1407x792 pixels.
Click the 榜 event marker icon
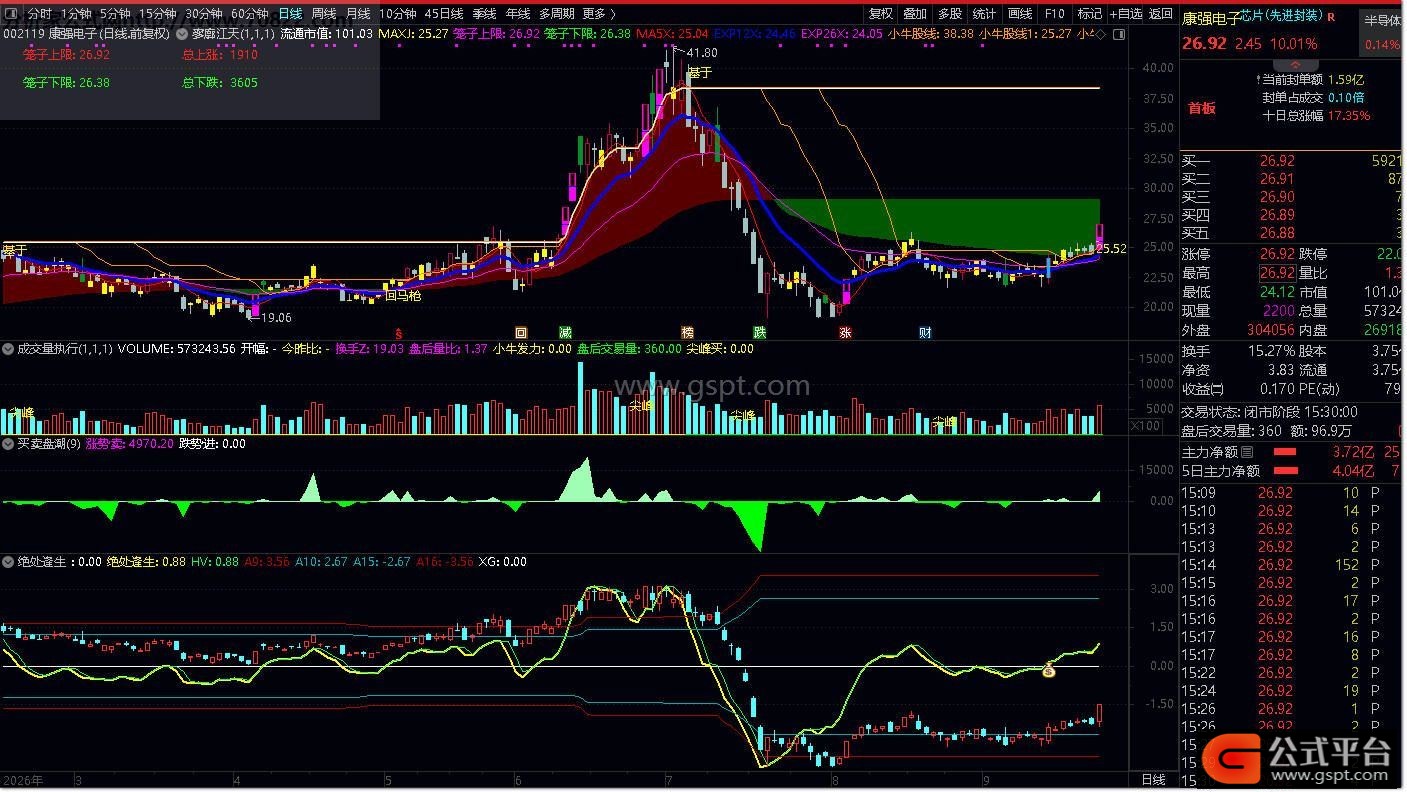pyautogui.click(x=688, y=333)
